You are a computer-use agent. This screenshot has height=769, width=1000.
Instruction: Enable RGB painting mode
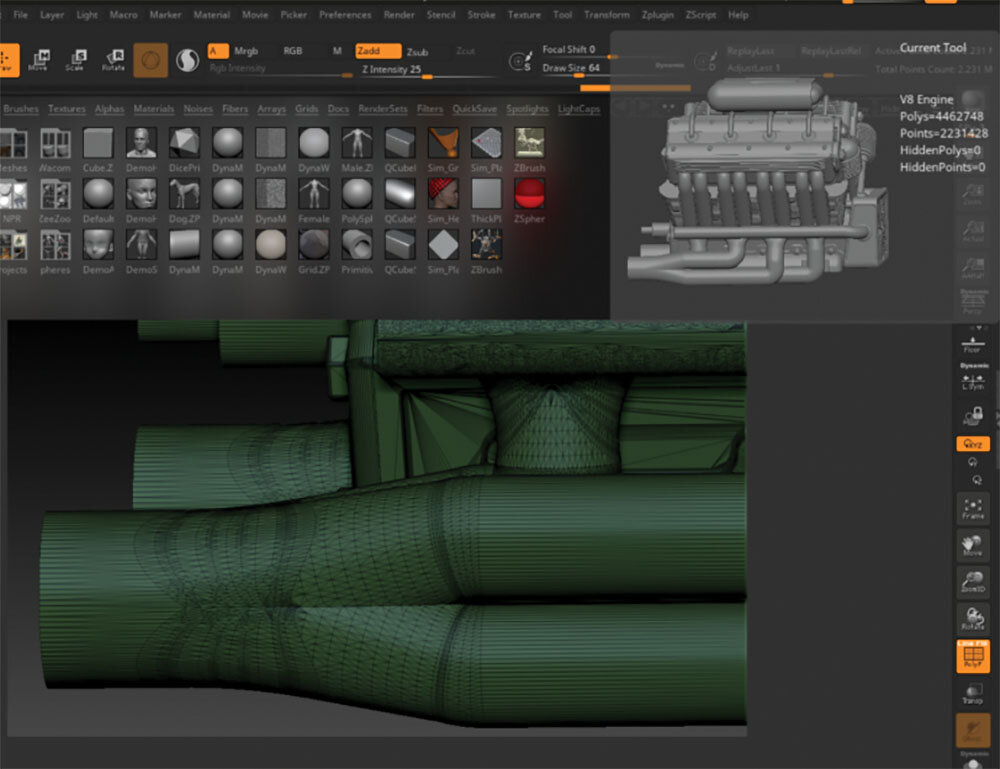[292, 51]
